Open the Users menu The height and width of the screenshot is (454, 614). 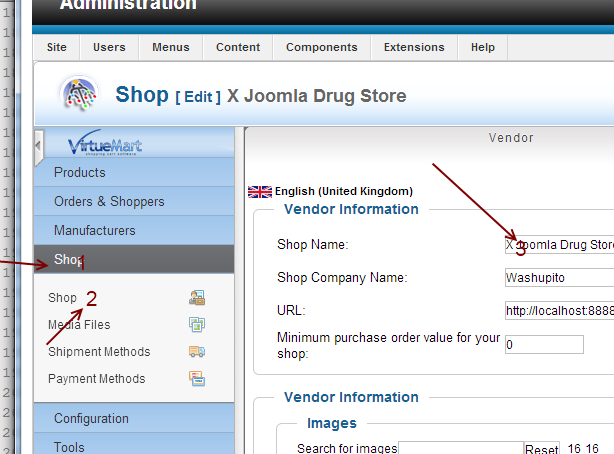109,47
